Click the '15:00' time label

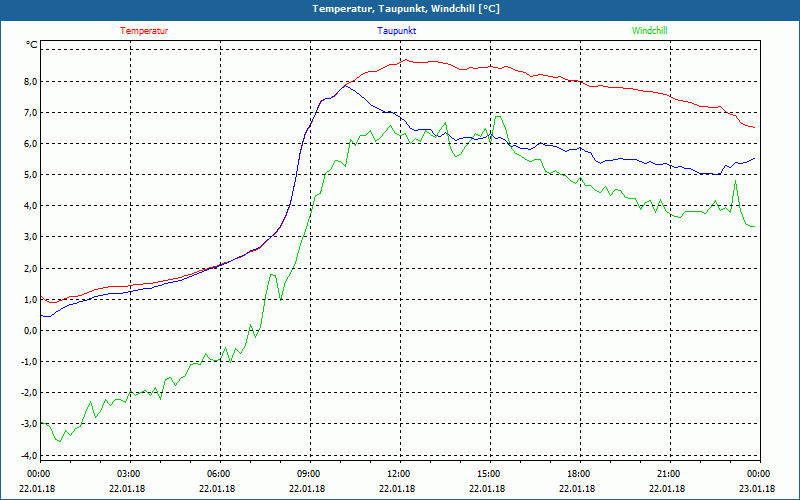tap(490, 474)
